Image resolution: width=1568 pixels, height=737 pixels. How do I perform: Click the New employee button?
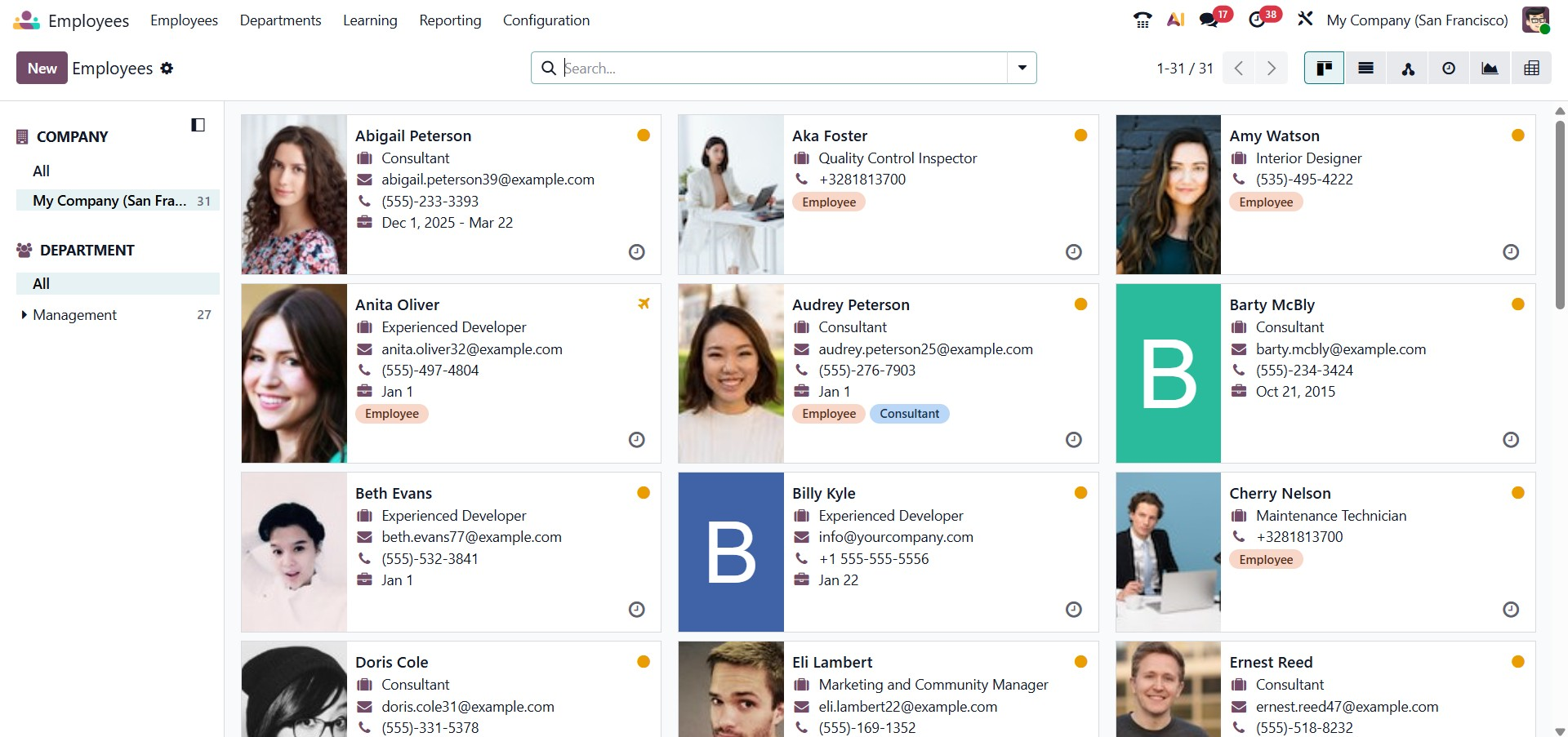(x=42, y=69)
